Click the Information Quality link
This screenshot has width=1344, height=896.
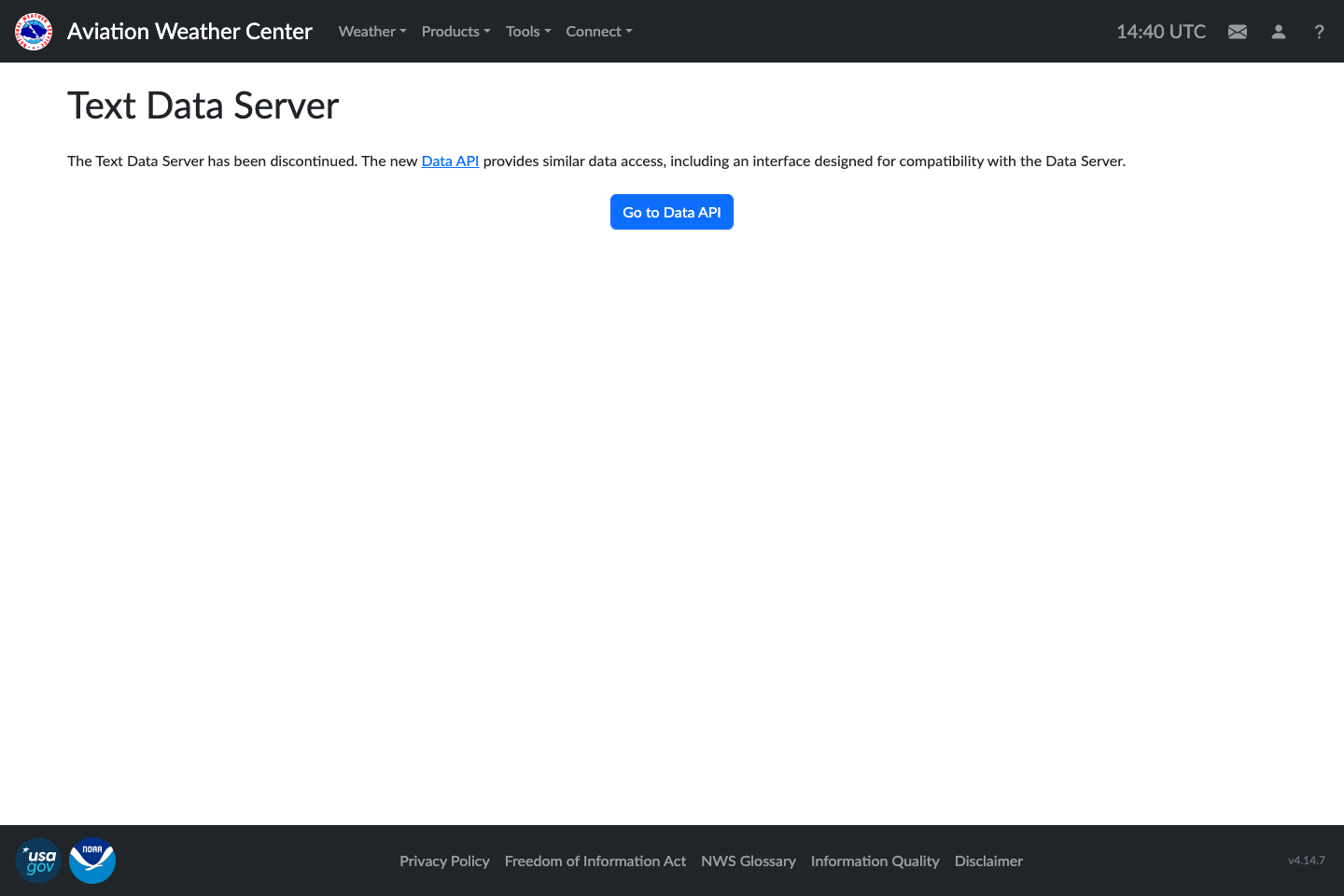875,861
